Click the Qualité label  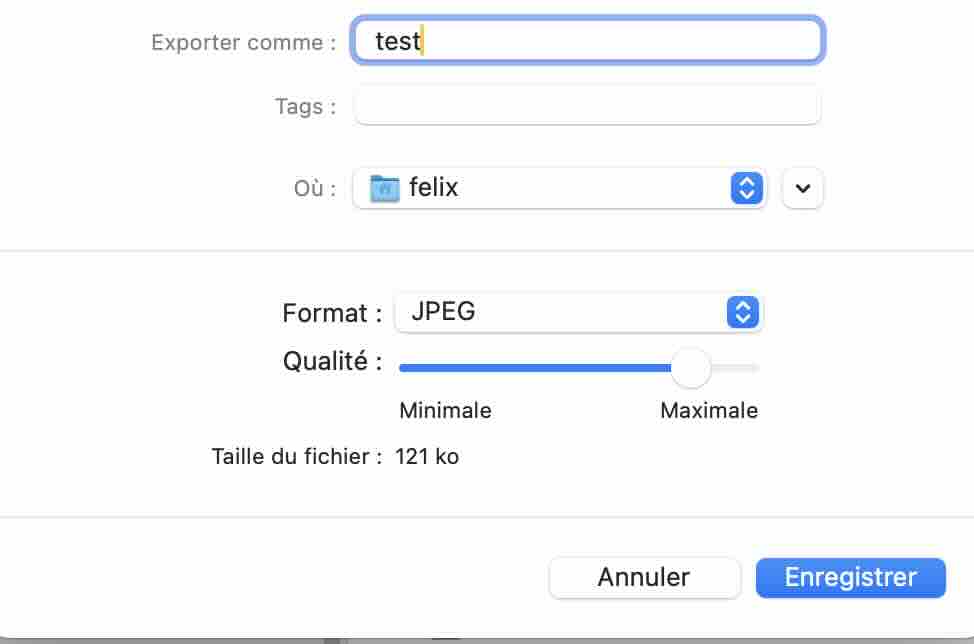(x=332, y=361)
